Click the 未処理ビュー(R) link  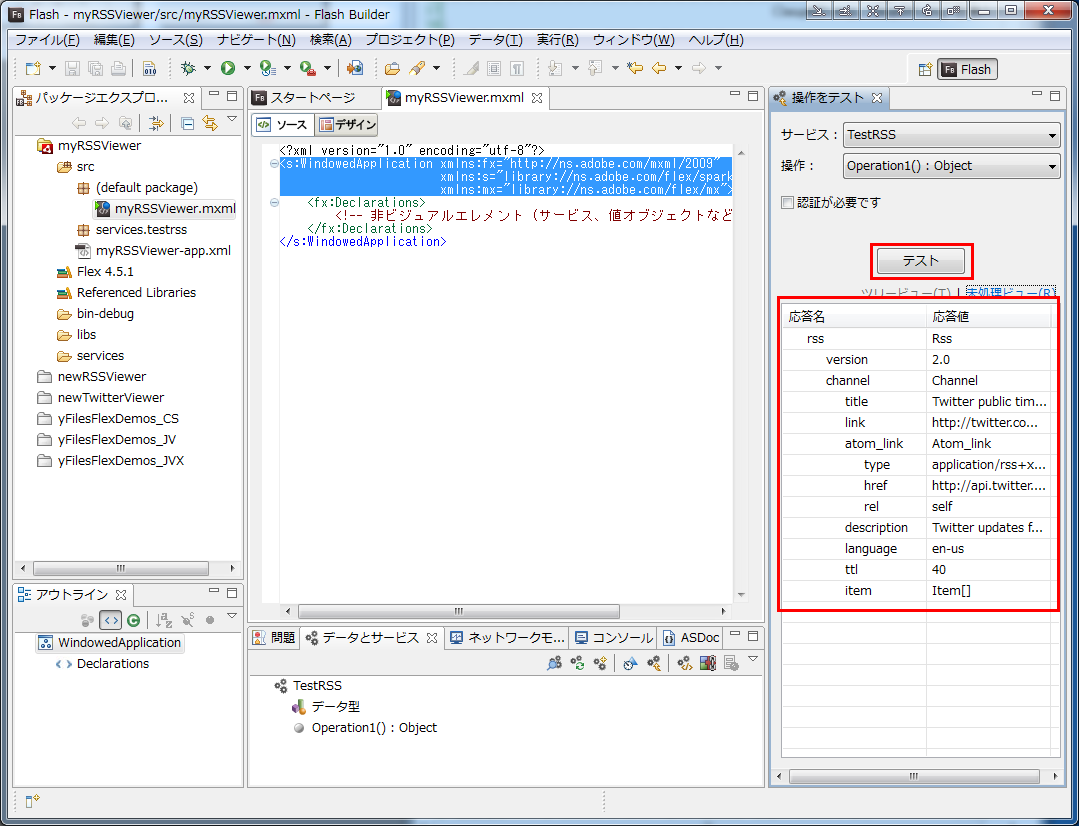click(x=1010, y=293)
